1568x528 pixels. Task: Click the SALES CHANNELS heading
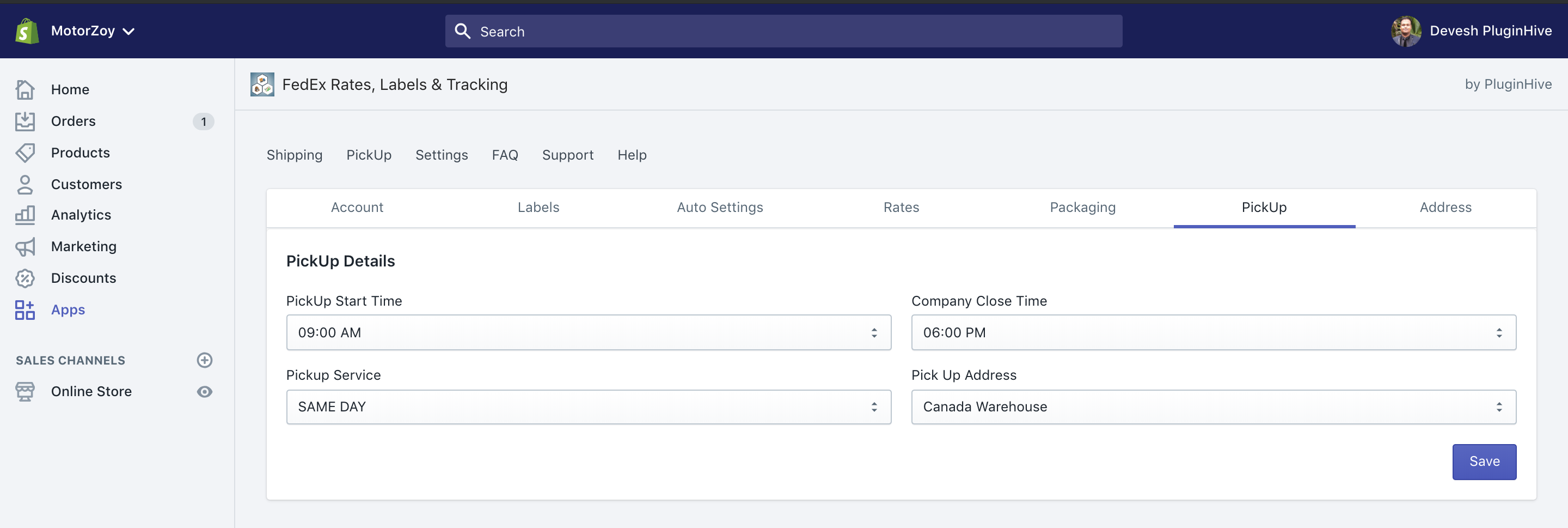[71, 361]
